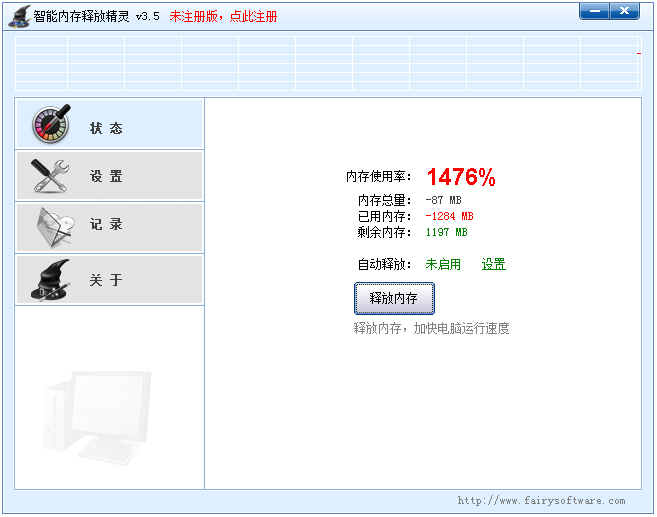
Task: Click the -1284 MB used memory value
Action: [449, 216]
